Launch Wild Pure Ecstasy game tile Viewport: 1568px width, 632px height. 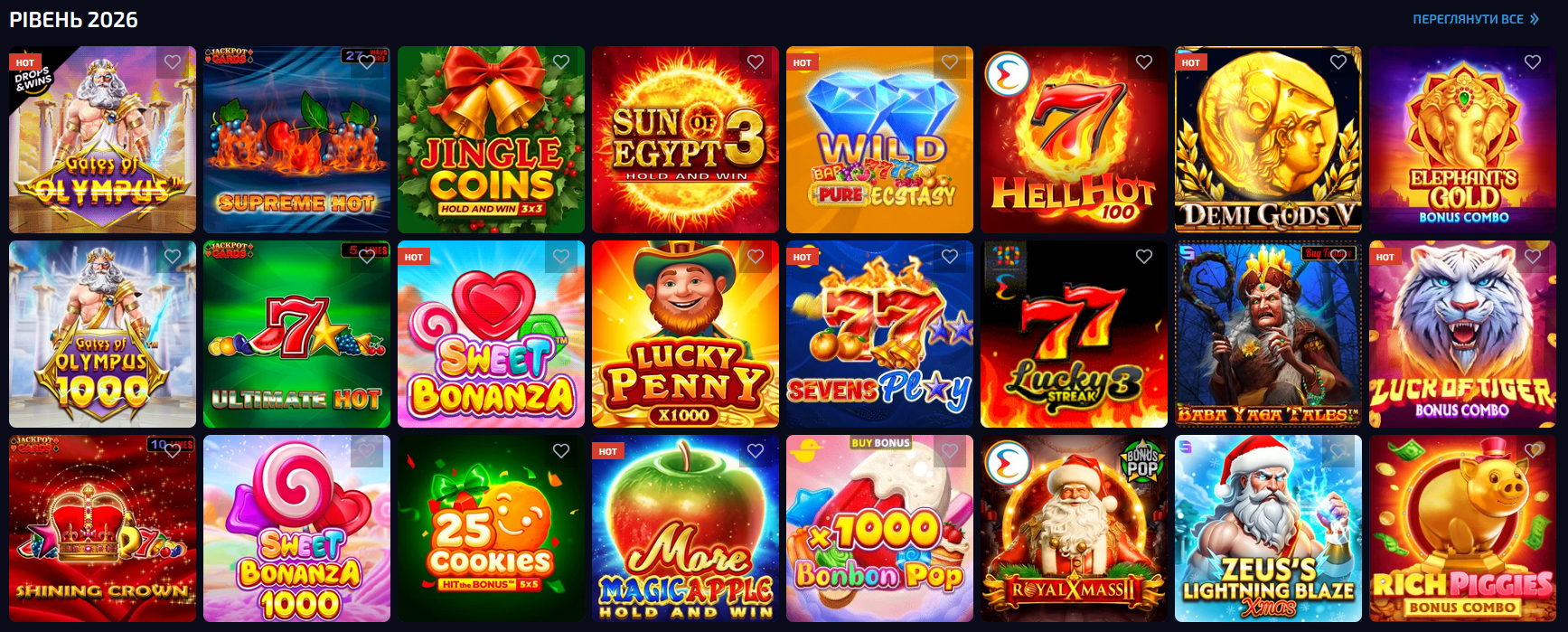(x=879, y=139)
